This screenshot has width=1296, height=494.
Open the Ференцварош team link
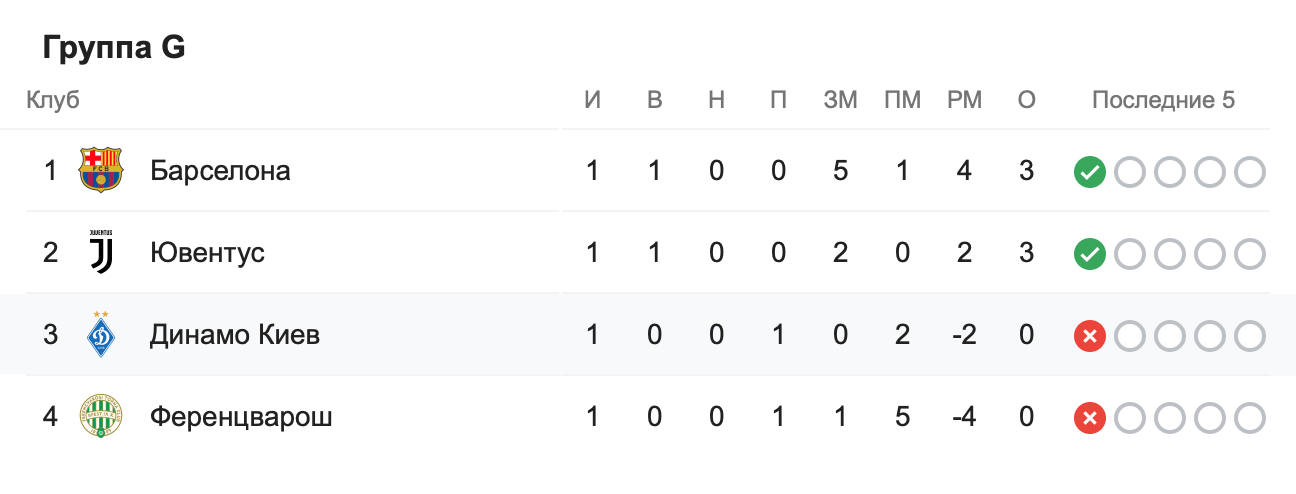click(241, 417)
